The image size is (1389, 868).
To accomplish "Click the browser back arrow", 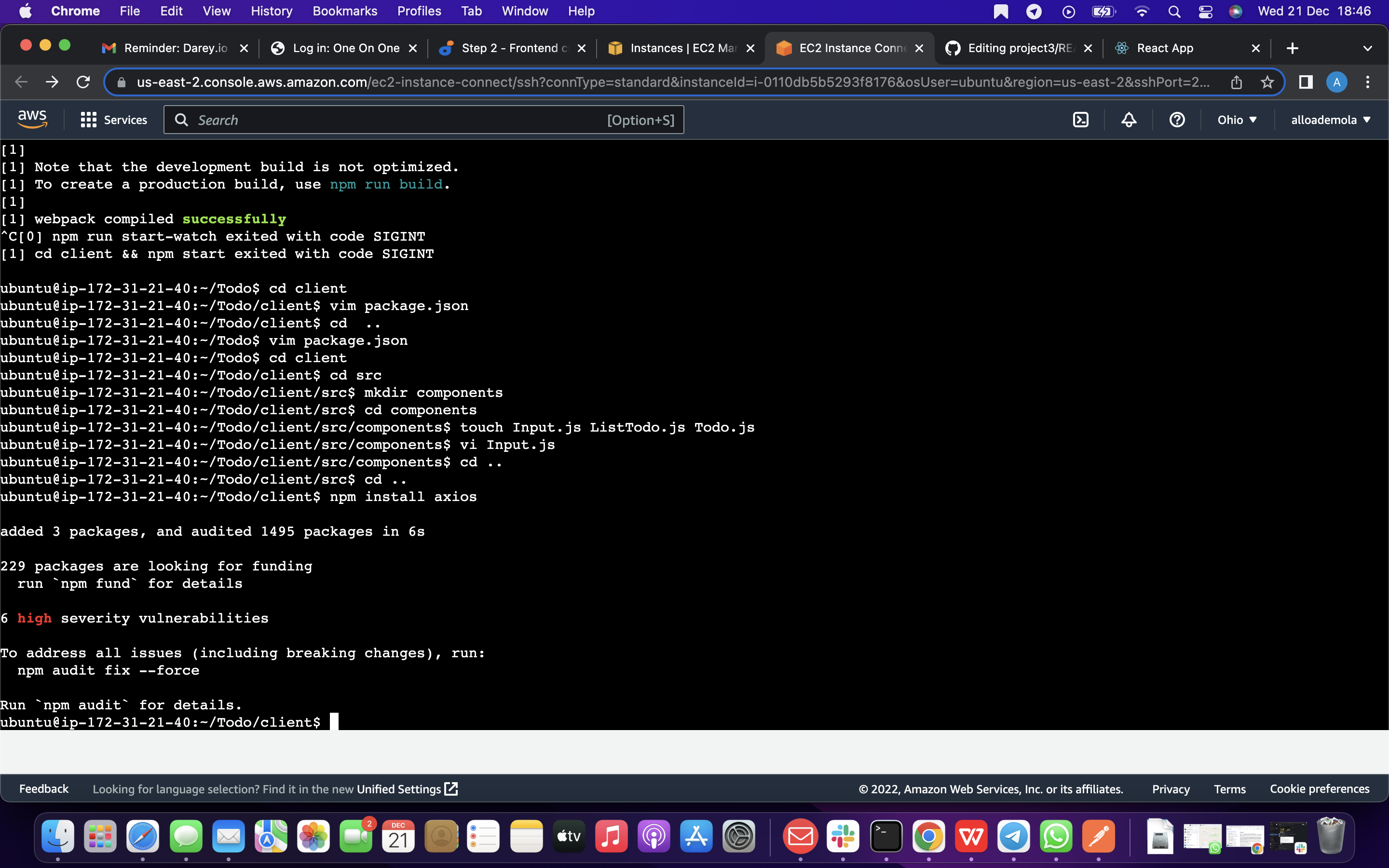I will pos(21,82).
